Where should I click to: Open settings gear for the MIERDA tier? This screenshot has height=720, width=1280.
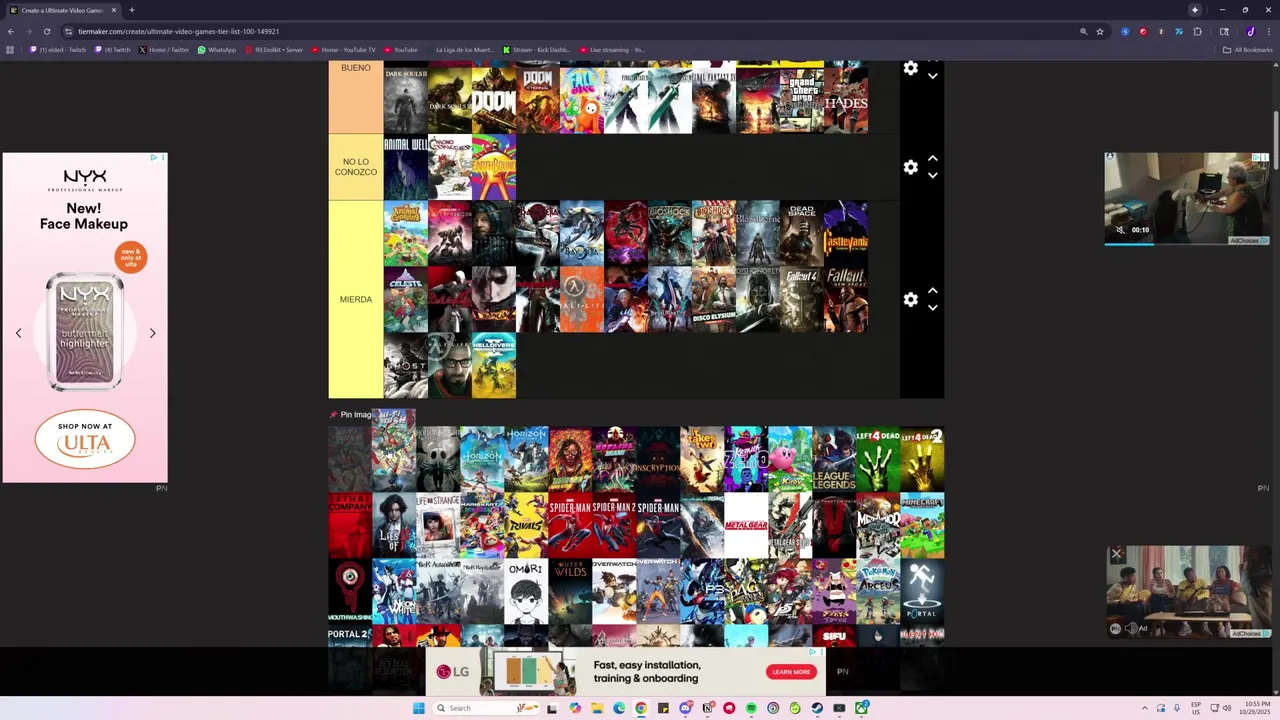910,300
